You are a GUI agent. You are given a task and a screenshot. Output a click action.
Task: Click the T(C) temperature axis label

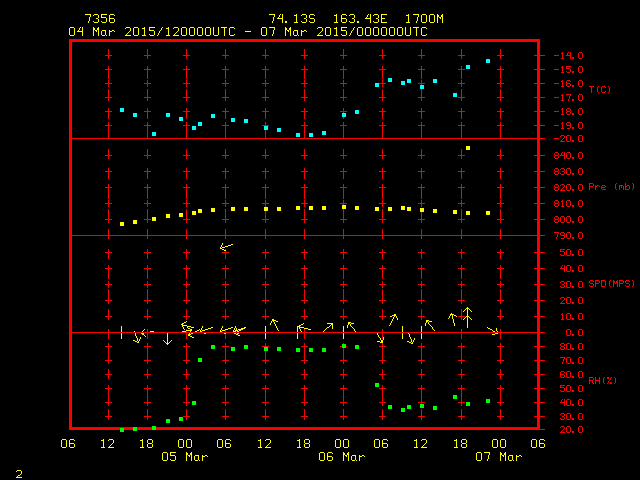pyautogui.click(x=599, y=90)
